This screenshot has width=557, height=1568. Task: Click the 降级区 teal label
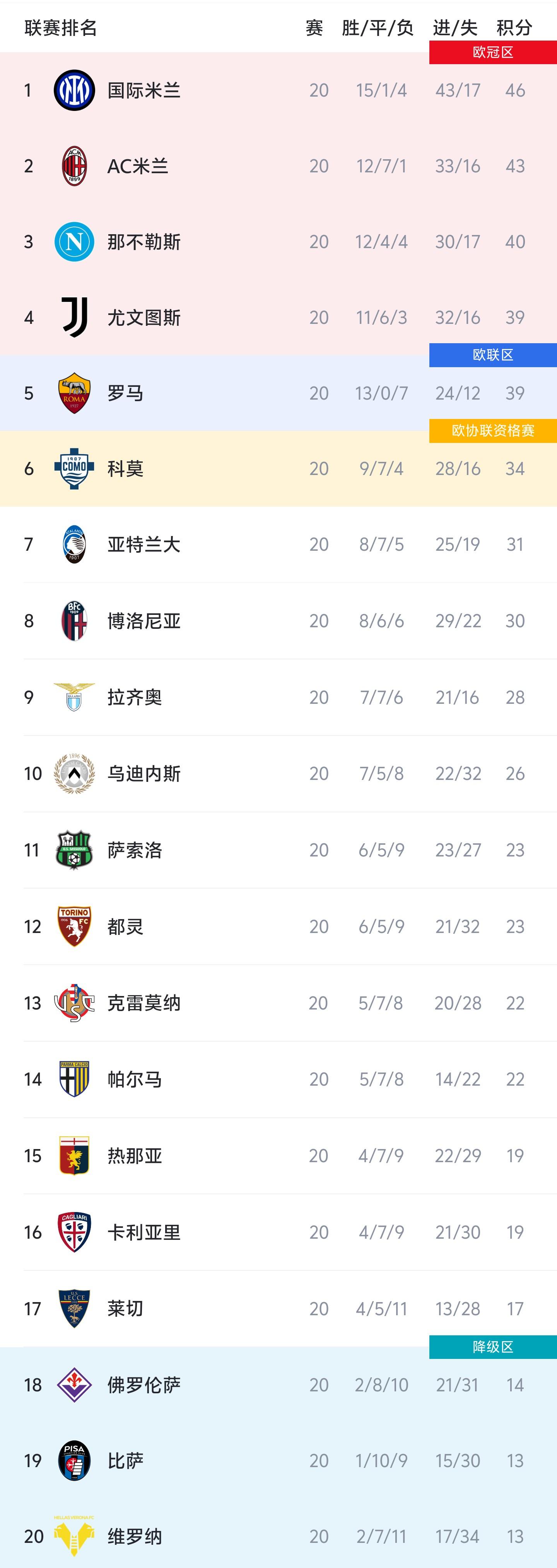point(492,1347)
